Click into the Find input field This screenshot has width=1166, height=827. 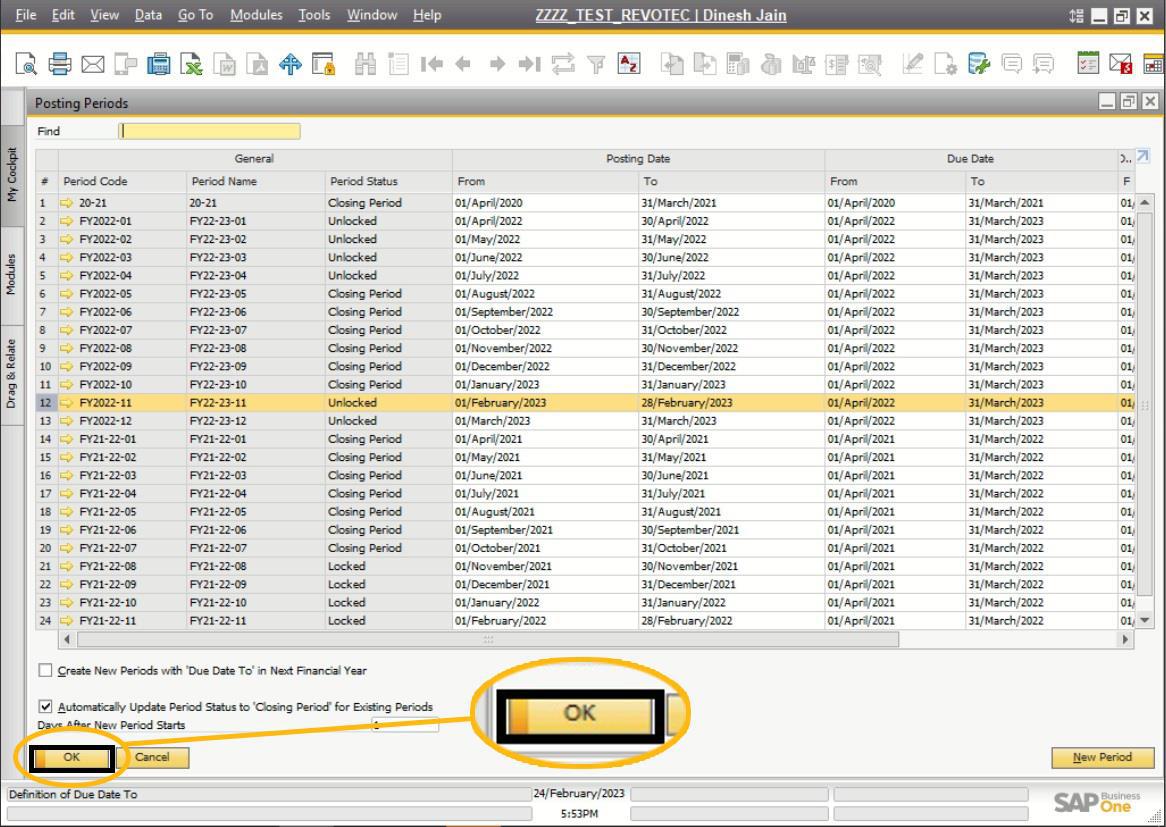pyautogui.click(x=210, y=131)
